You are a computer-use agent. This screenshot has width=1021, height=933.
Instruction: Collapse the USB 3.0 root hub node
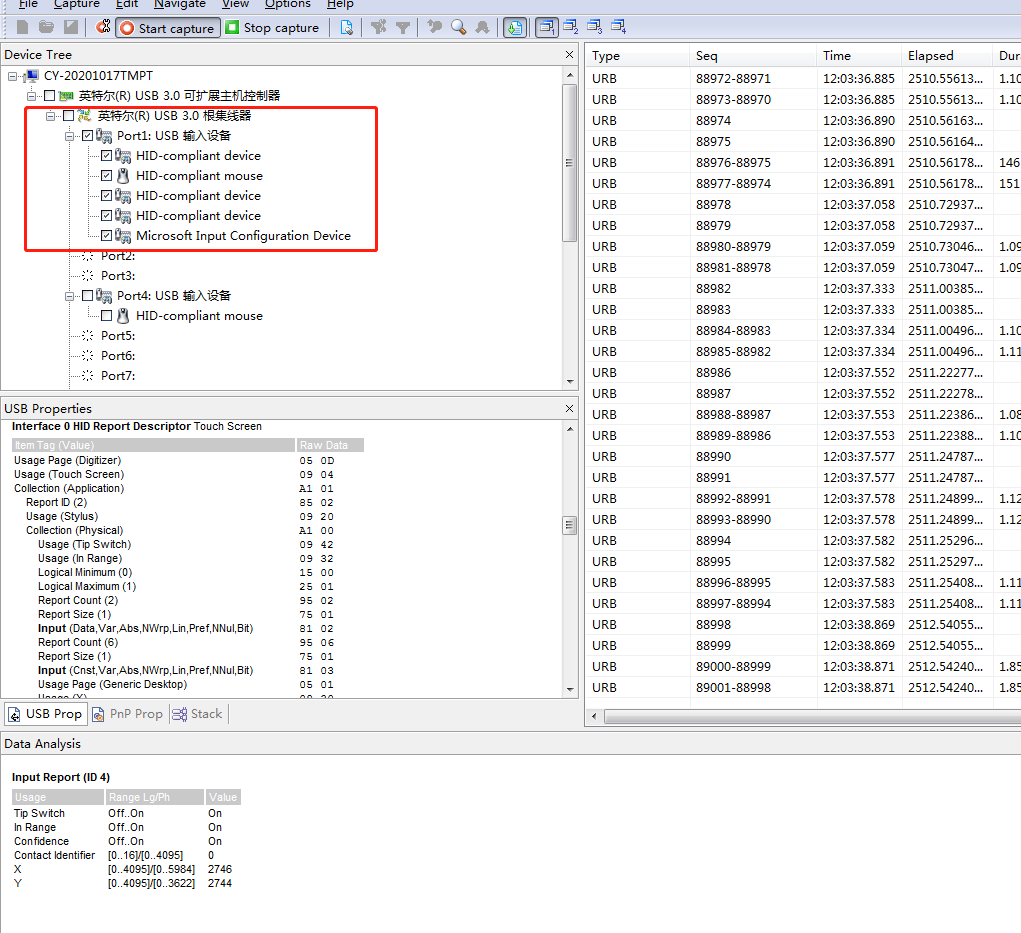point(50,115)
